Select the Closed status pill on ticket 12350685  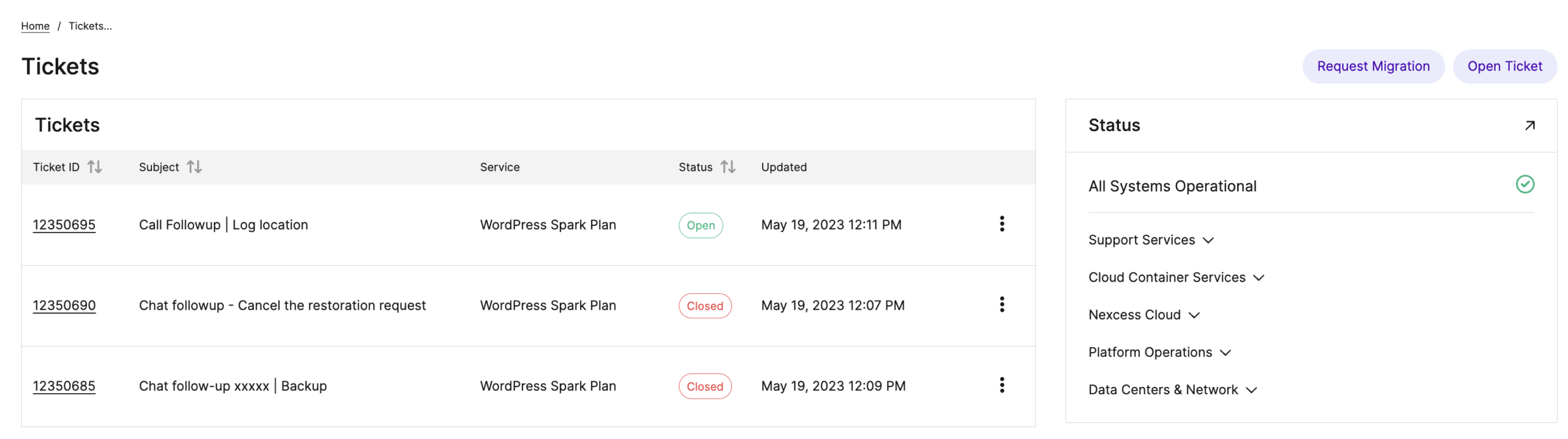[x=704, y=386]
